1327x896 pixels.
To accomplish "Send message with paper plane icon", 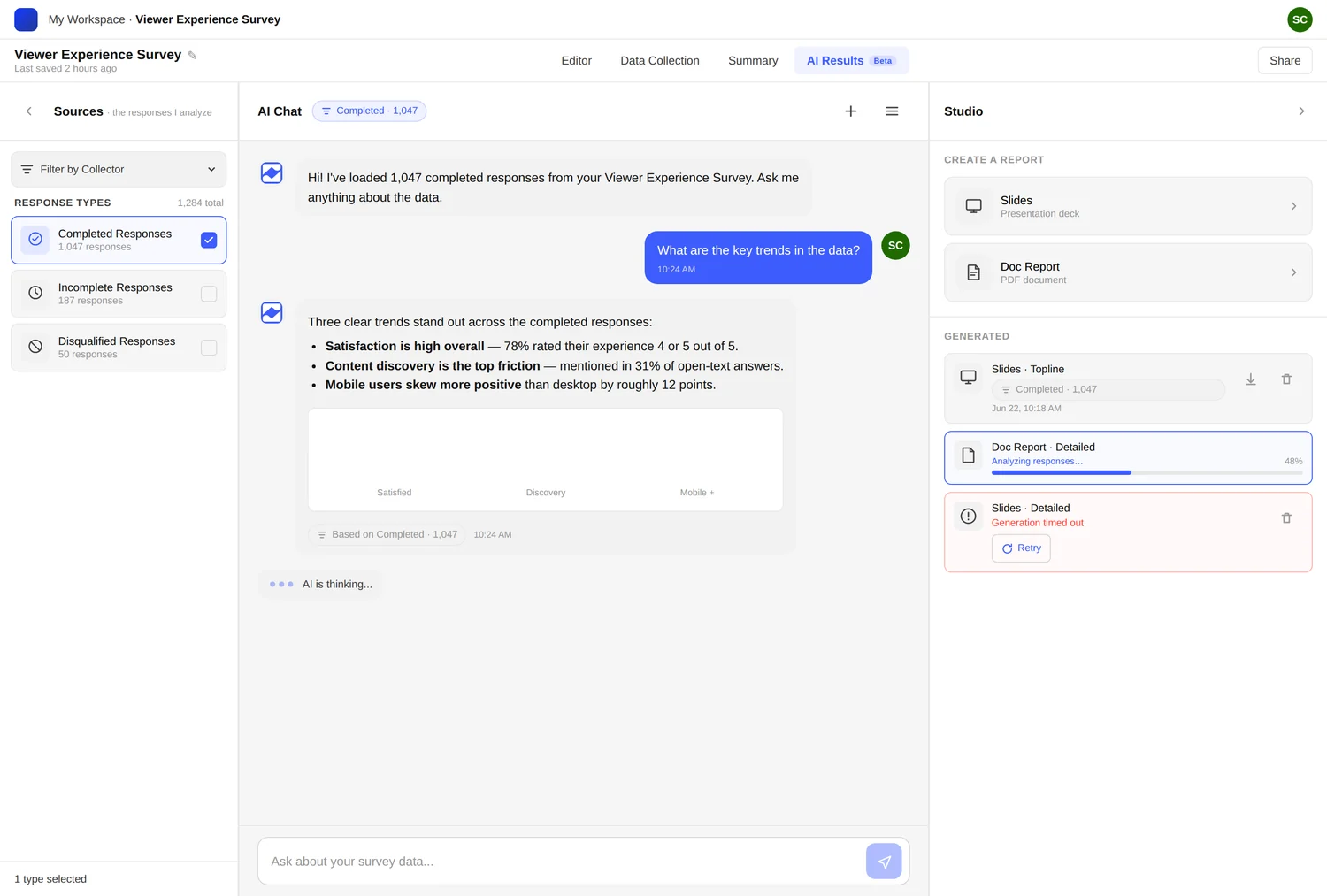I will 884,862.
